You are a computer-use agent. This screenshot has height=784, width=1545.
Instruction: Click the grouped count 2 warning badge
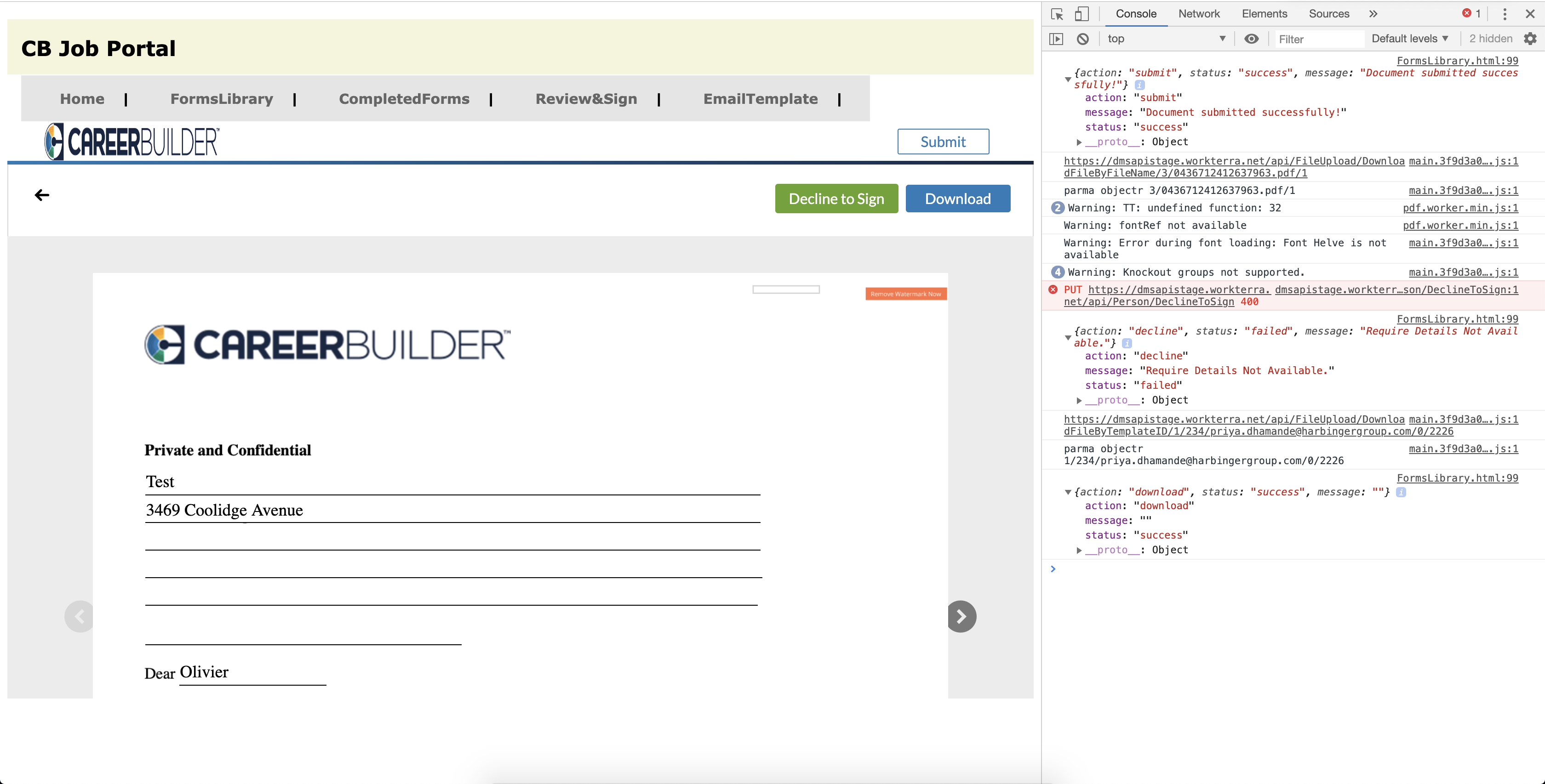(1058, 208)
